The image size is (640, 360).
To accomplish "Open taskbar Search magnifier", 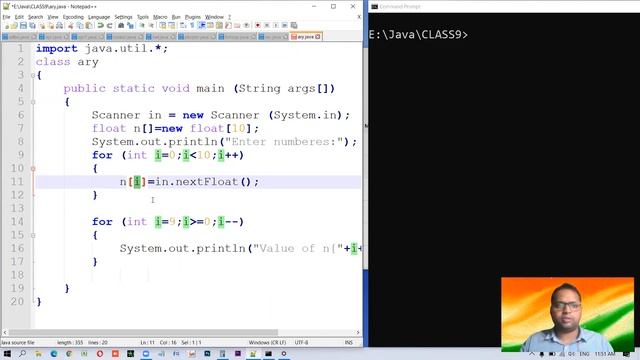I will coord(22,353).
